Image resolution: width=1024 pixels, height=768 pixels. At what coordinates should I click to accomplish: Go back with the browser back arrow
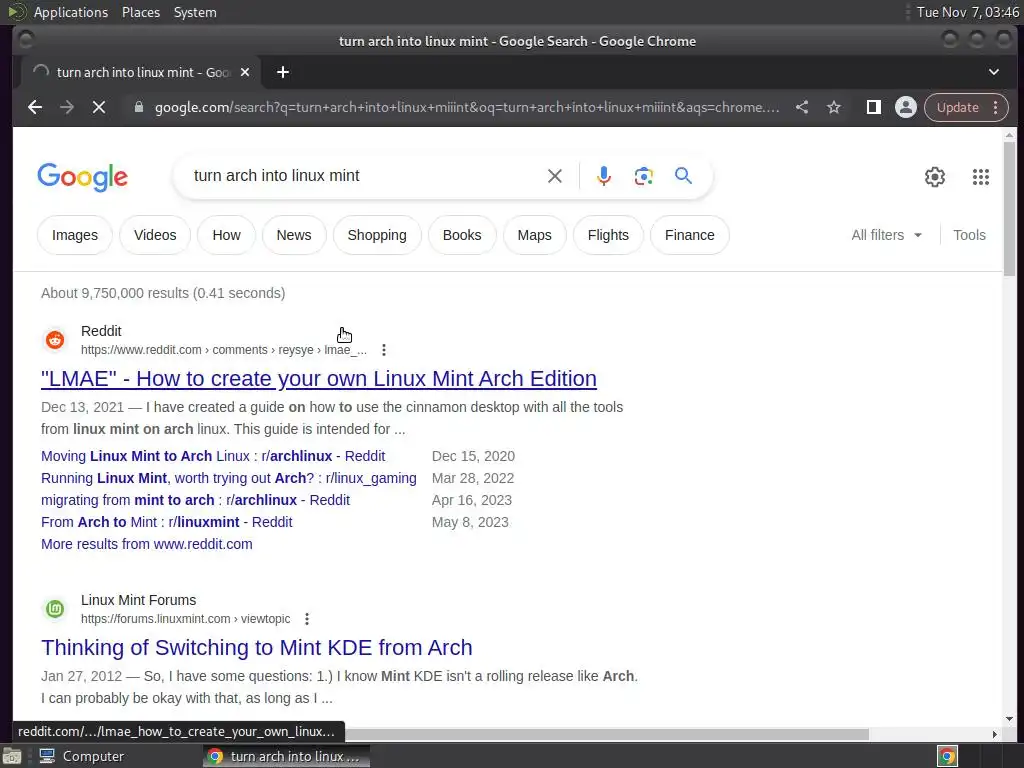35,107
